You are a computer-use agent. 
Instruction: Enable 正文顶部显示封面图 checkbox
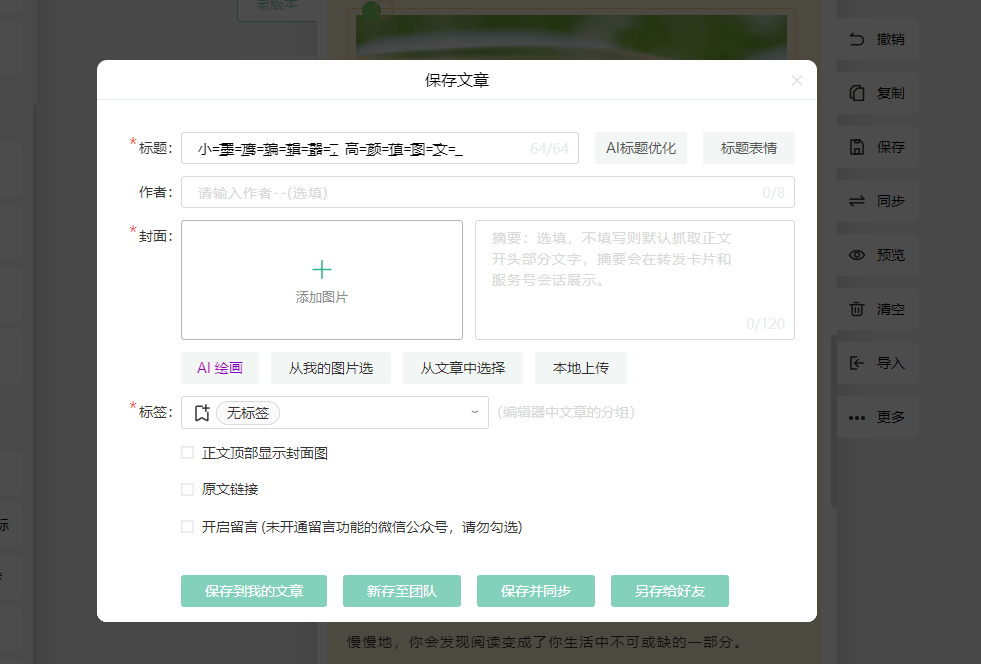[x=187, y=453]
